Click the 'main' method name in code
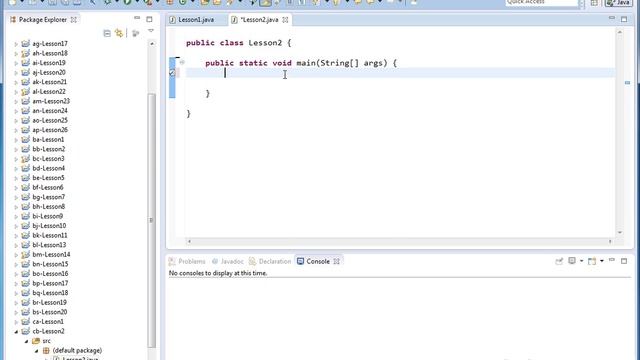640x360 pixels. click(x=306, y=63)
